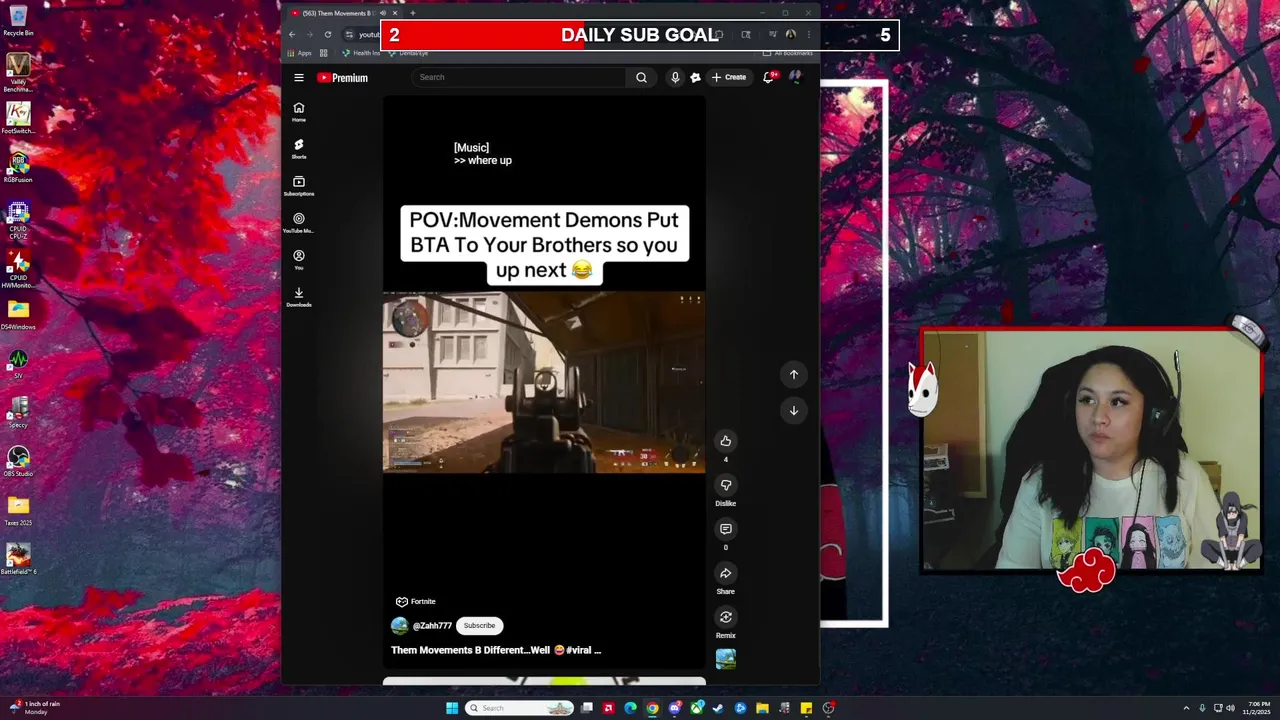The width and height of the screenshot is (1280, 720).
Task: Remix this Short
Action: [726, 617]
